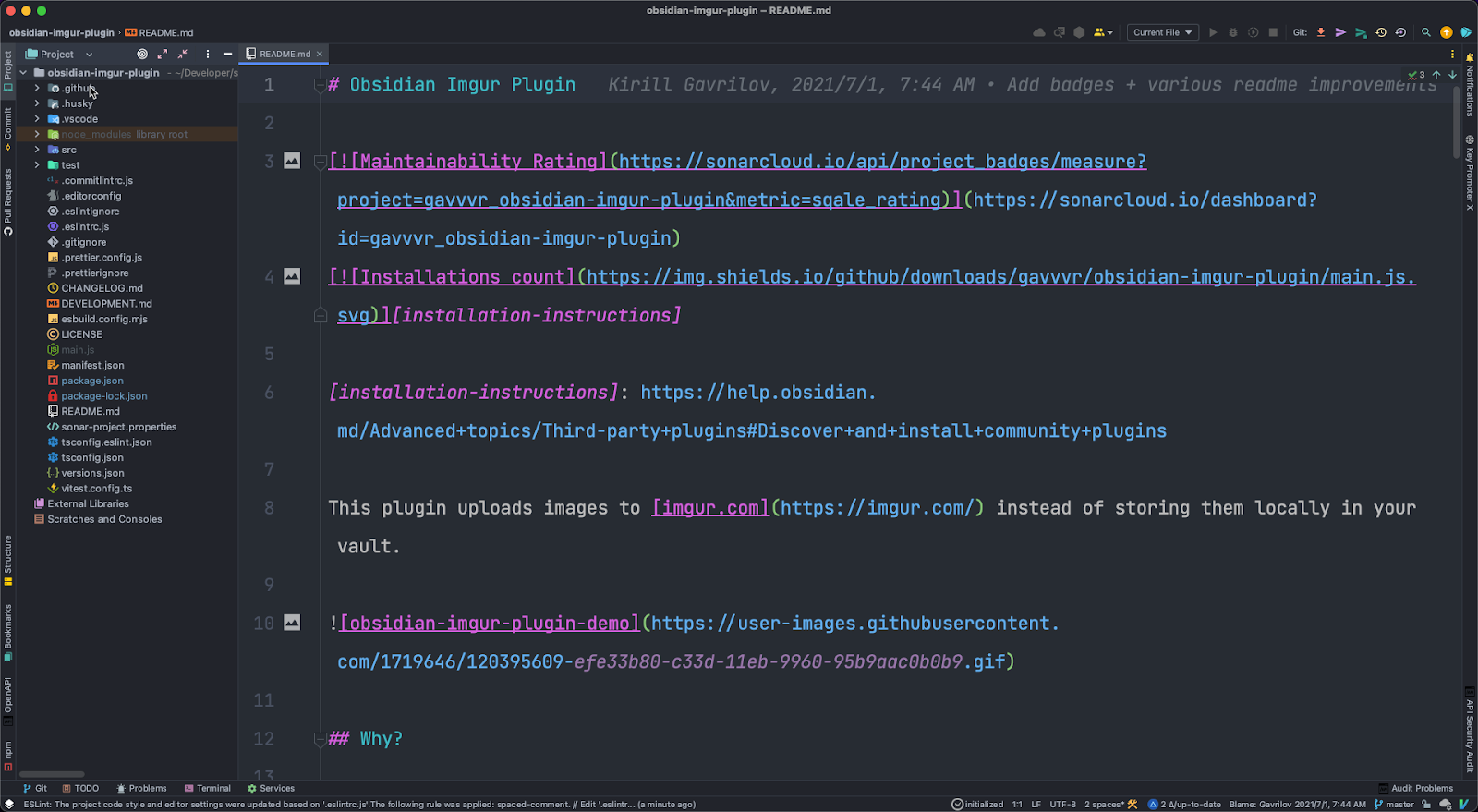Click UTF-8 encoding in status bar
Image resolution: width=1478 pixels, height=812 pixels.
(1062, 804)
